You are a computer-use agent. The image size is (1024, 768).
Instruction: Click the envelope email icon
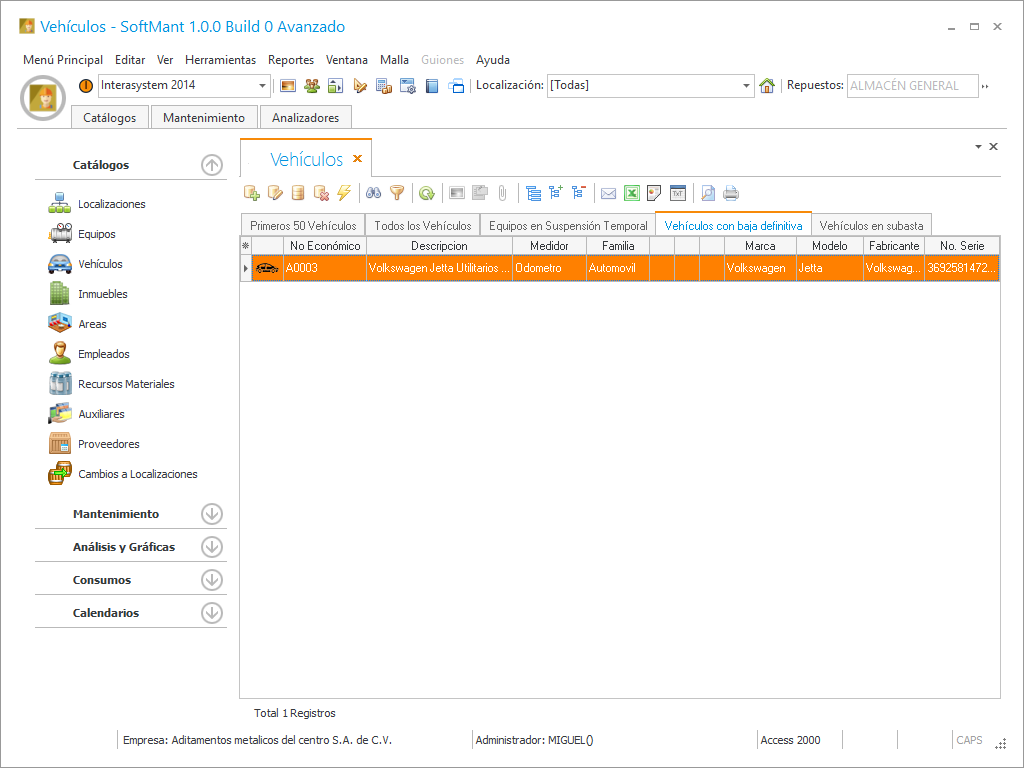(x=608, y=193)
